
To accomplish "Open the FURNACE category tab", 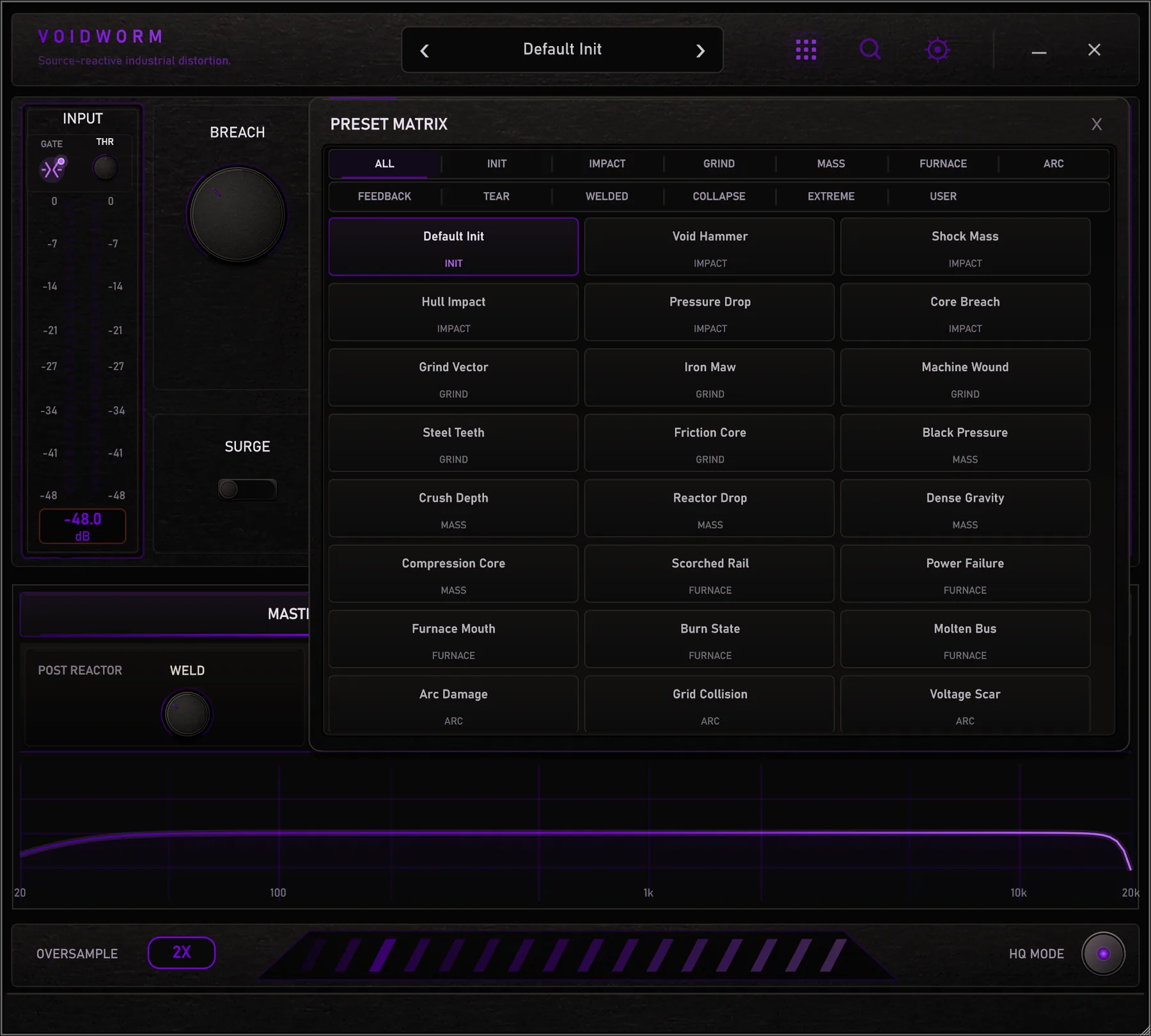I will [x=943, y=164].
